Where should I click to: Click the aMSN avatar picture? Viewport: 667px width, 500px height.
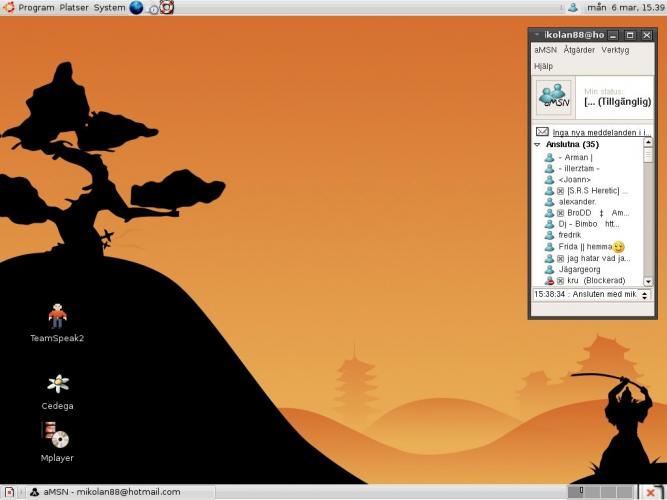(552, 98)
